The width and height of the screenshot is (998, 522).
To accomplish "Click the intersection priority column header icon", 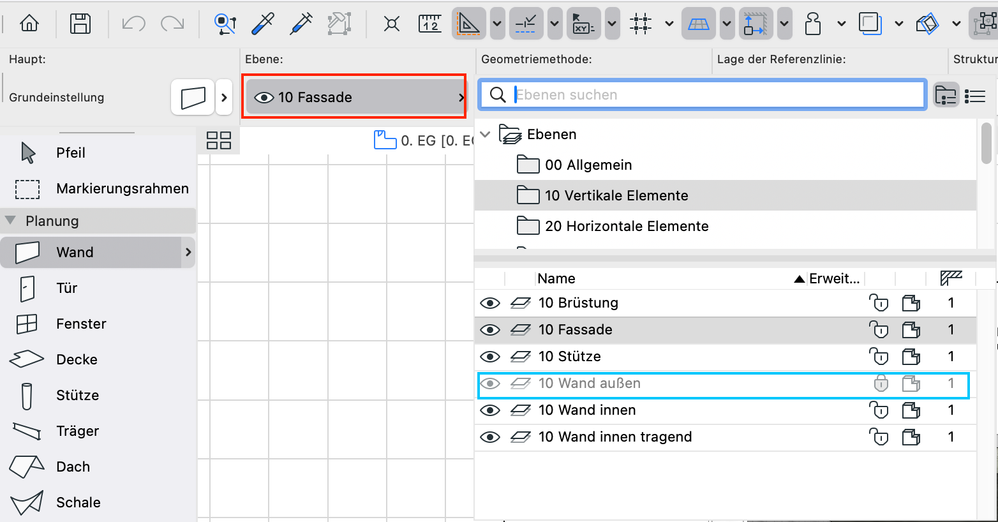I will click(951, 278).
